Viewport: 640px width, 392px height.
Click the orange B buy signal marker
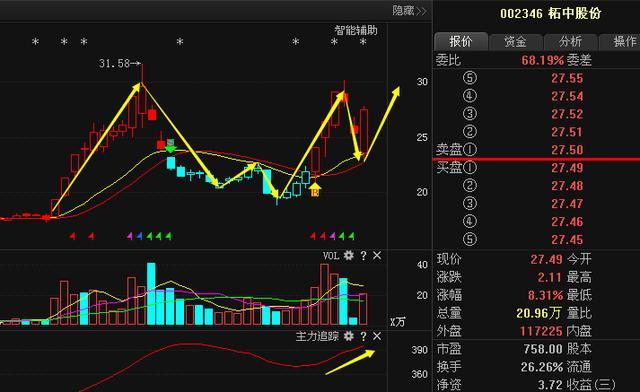(315, 190)
